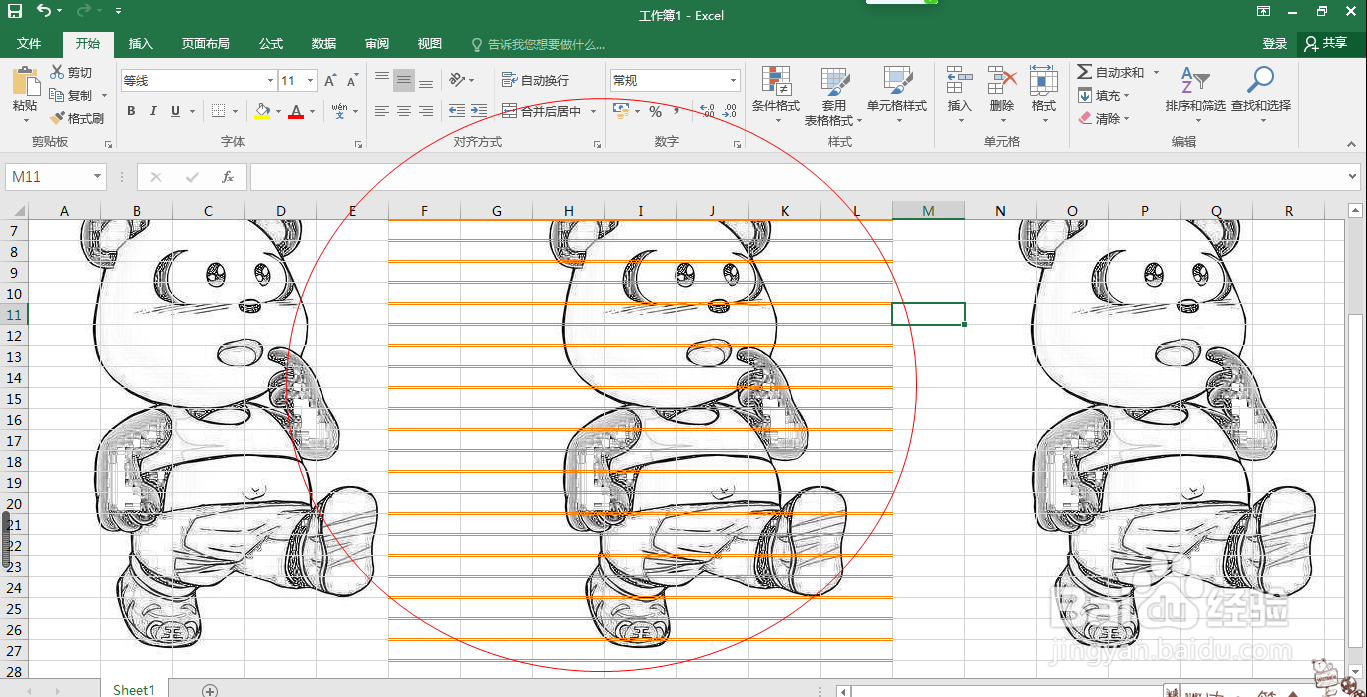Screen dimensions: 1367x697
Task: Toggle middle vertical alignment
Action: click(x=404, y=80)
